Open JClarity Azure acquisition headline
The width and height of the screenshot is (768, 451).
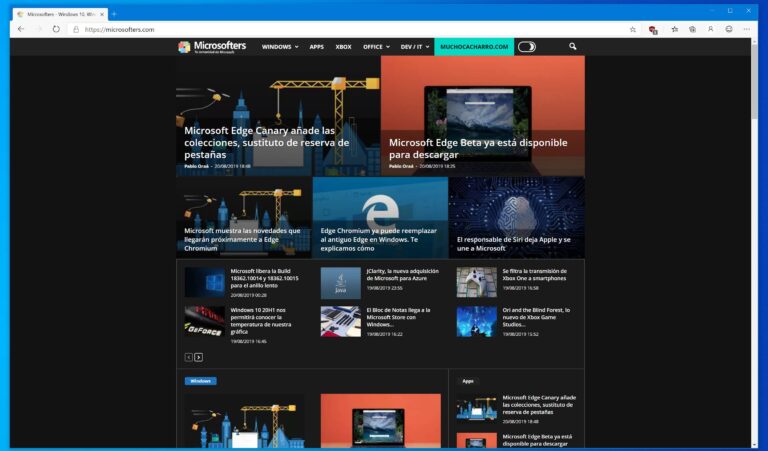[403, 275]
